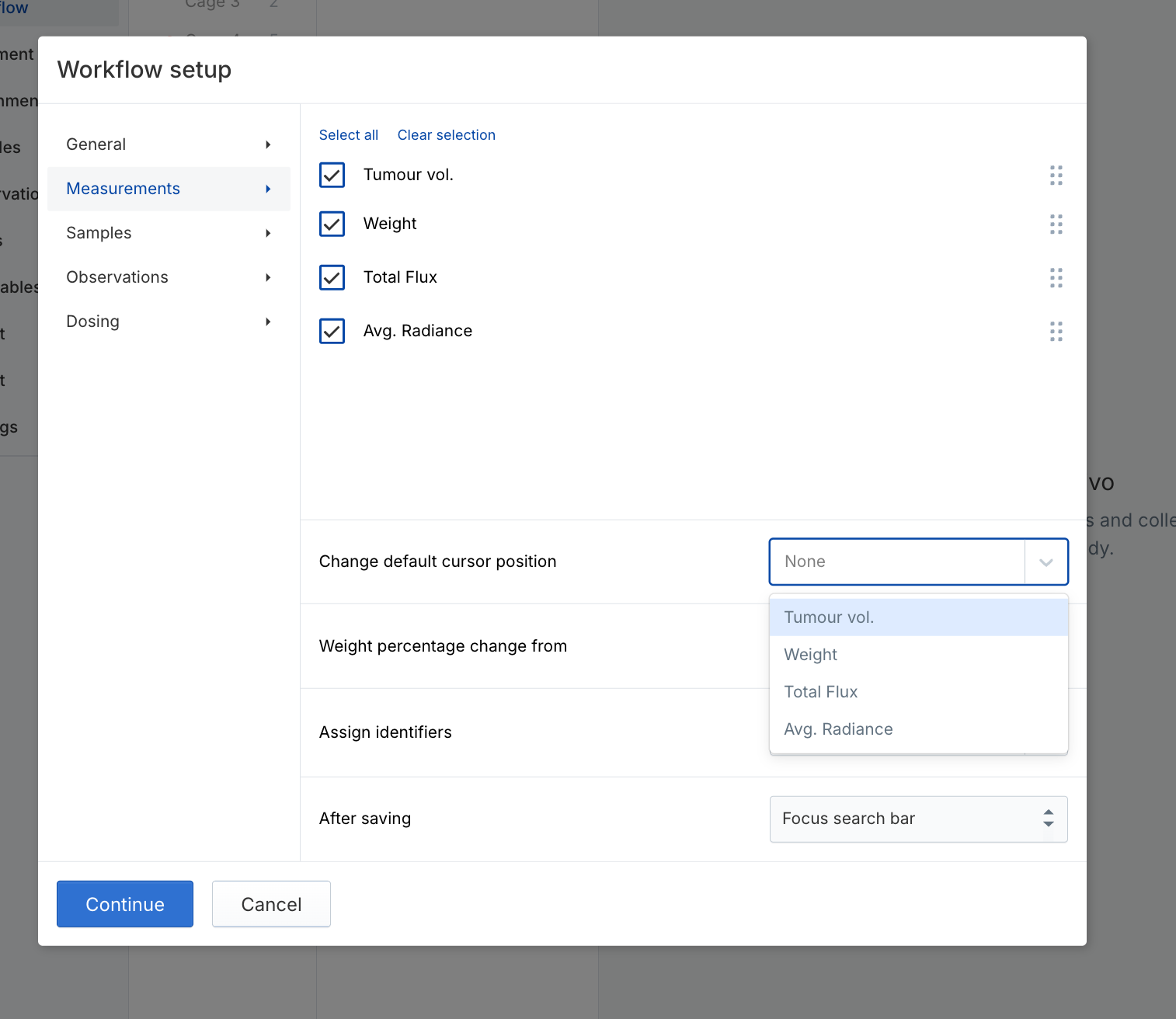Screen dimensions: 1176x1019
Task: Click the drag handle for Total Flux
Action: (x=1056, y=278)
